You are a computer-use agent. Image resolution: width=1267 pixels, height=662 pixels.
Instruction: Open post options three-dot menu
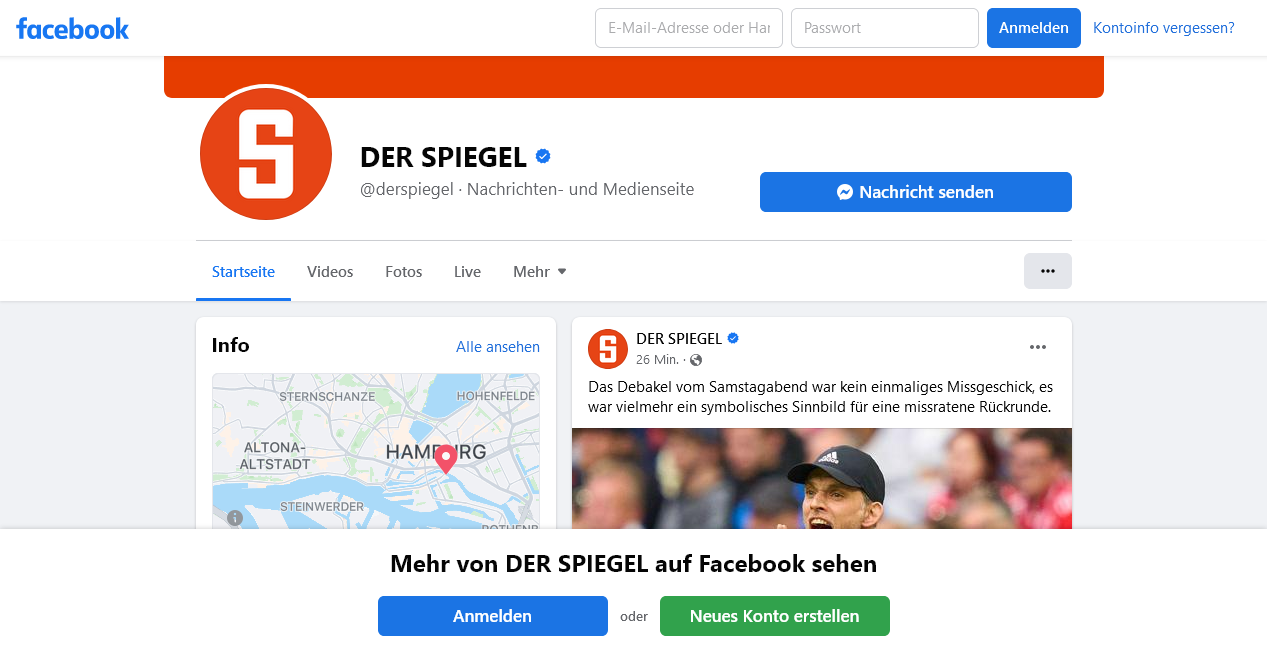(1038, 347)
